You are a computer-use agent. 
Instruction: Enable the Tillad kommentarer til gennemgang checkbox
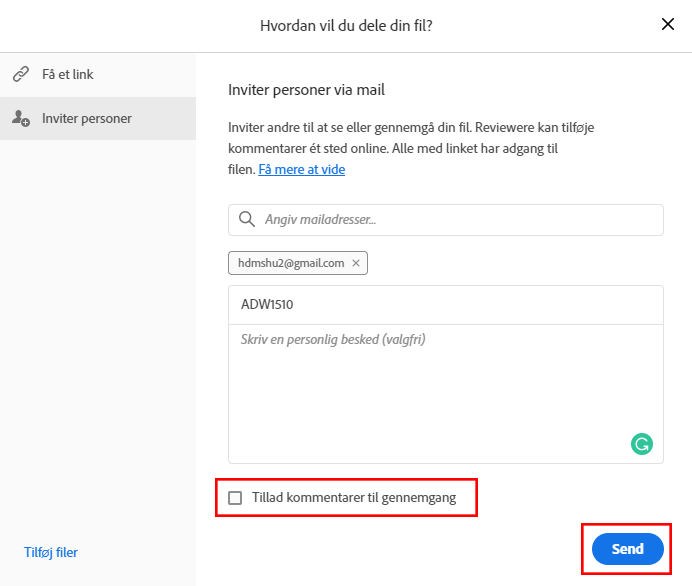point(235,498)
